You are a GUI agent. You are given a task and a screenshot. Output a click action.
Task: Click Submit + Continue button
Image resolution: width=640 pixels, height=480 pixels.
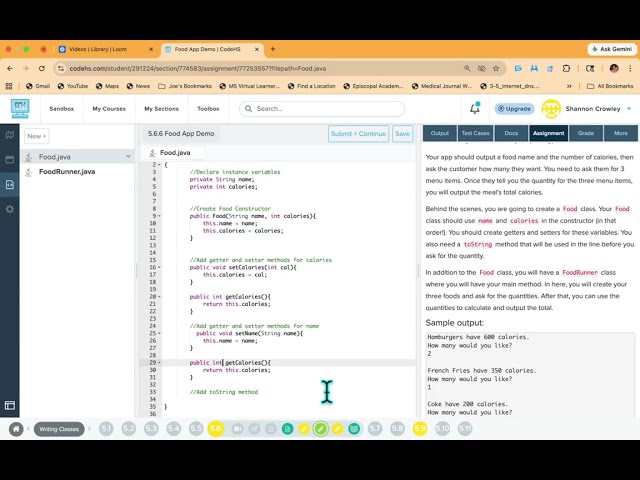(x=358, y=133)
